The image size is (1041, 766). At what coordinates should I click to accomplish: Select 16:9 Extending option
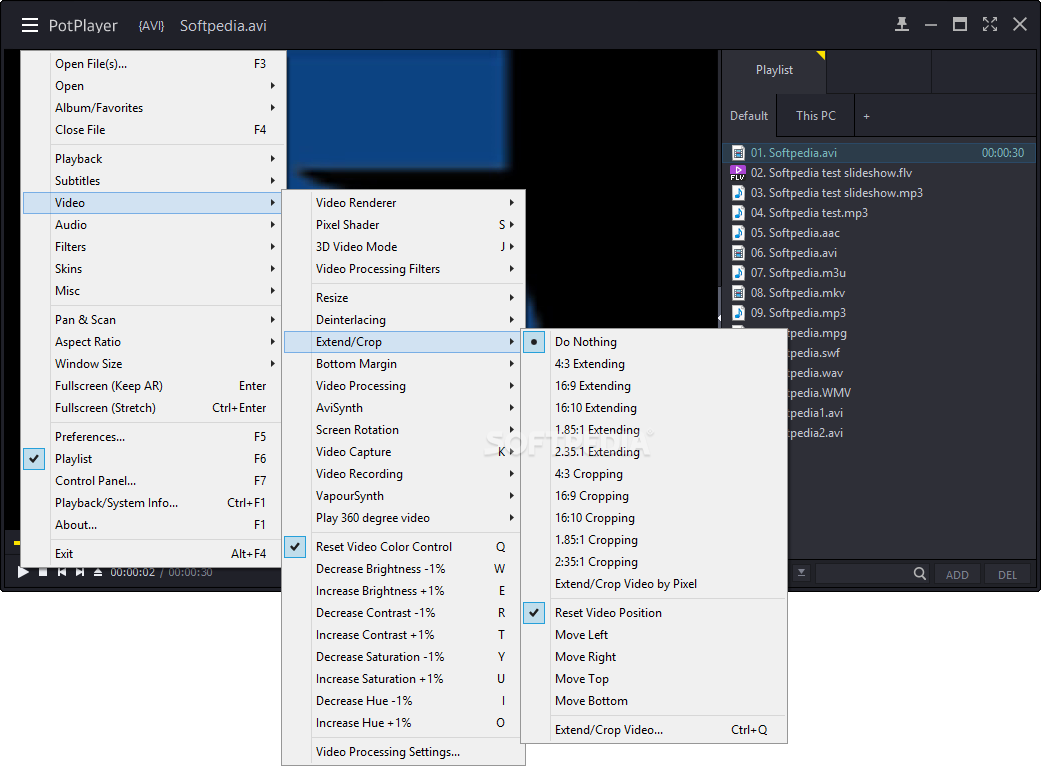[x=654, y=386]
